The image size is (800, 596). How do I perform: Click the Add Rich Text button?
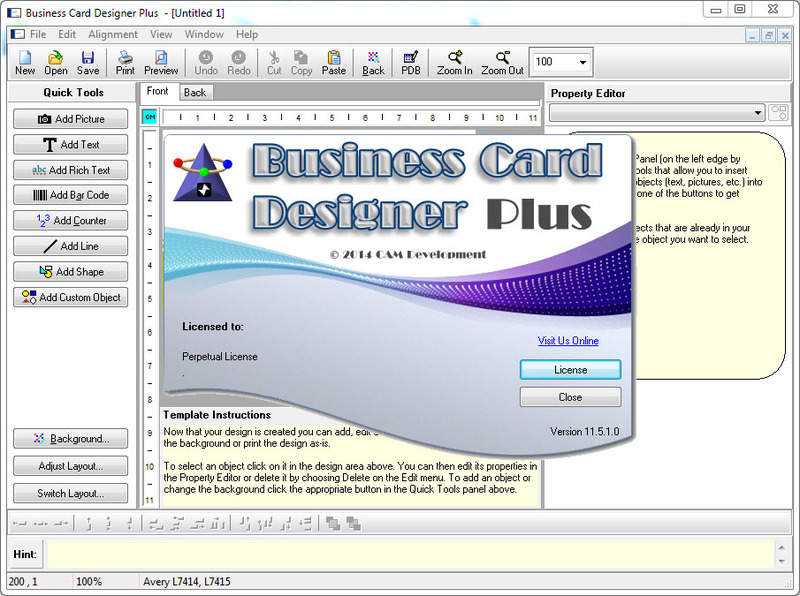pos(70,170)
